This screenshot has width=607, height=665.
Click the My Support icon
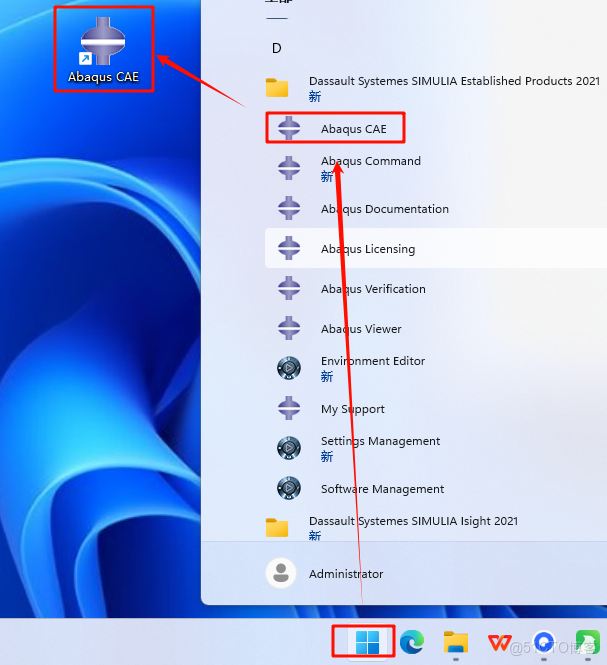tap(289, 408)
